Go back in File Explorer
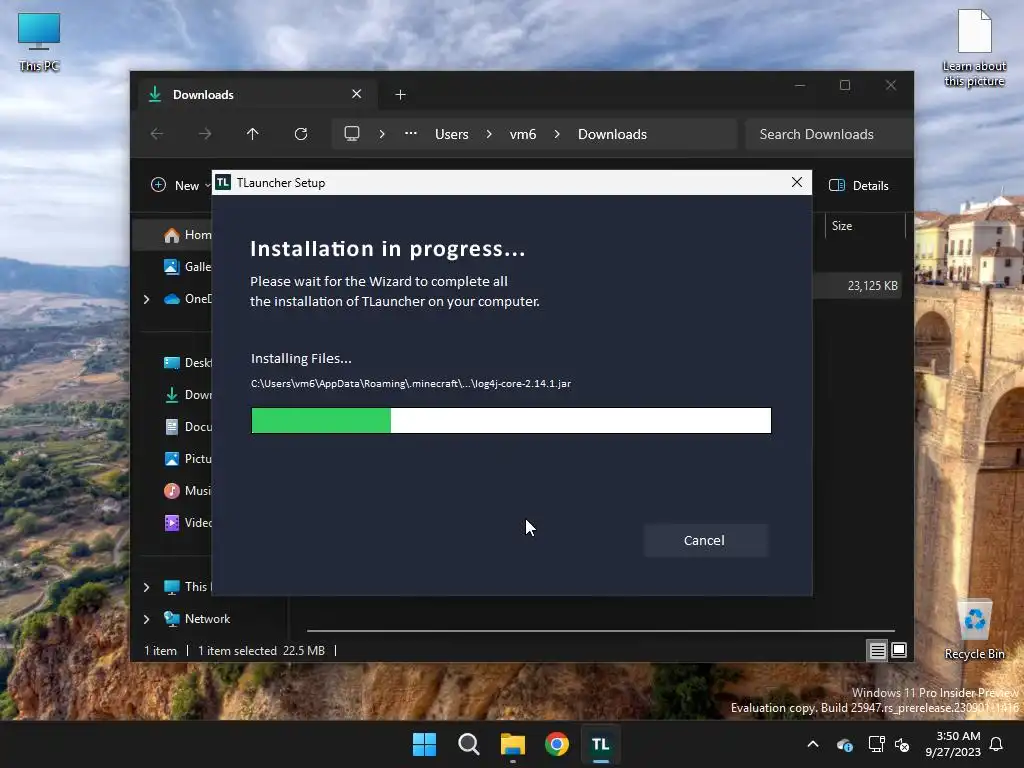1024x768 pixels. coord(157,134)
